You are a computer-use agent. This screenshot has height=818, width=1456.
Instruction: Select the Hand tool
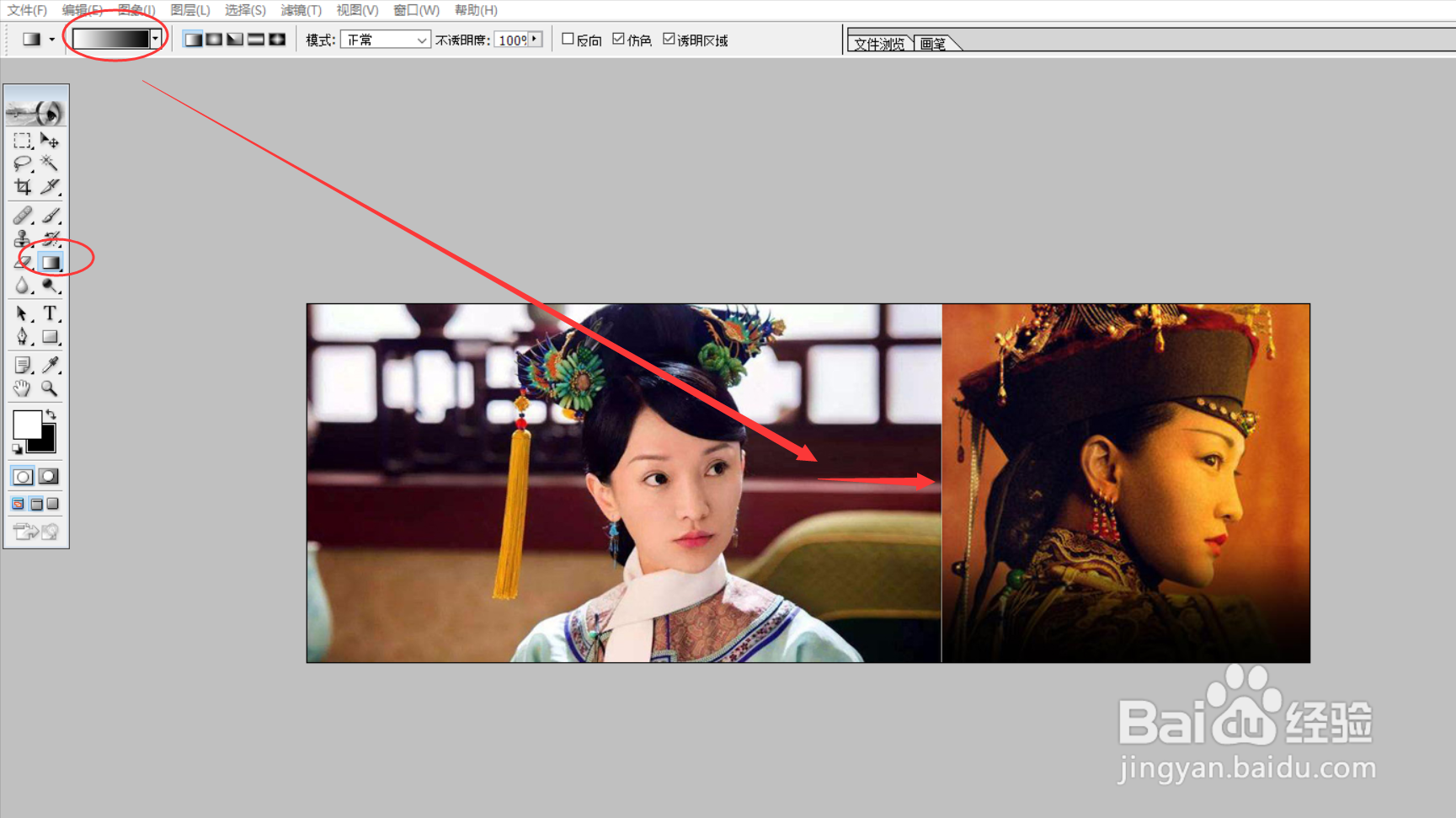click(23, 388)
